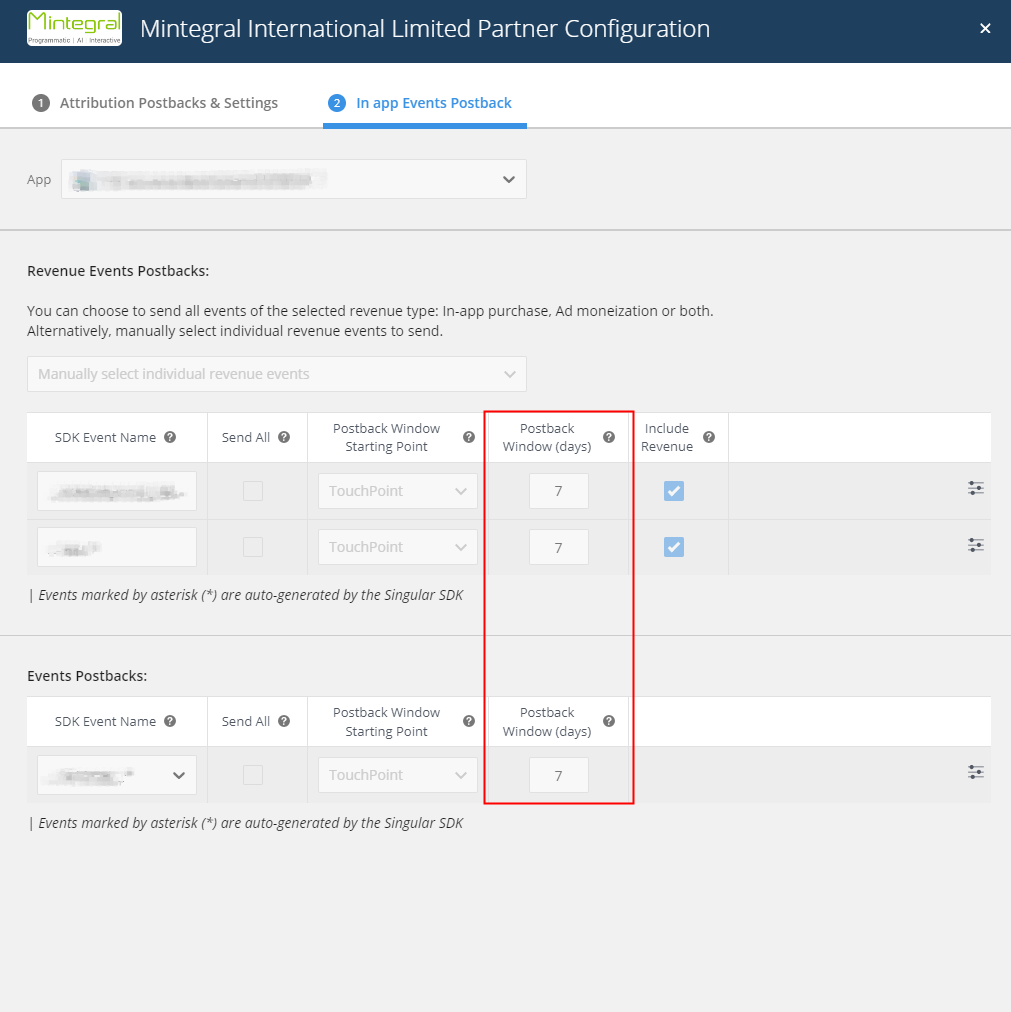1011x1012 pixels.
Task: Open the TouchPoint dropdown for first revenue event
Action: [397, 491]
